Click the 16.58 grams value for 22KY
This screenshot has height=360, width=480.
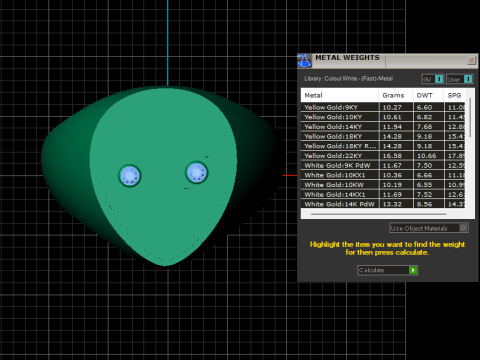point(392,156)
